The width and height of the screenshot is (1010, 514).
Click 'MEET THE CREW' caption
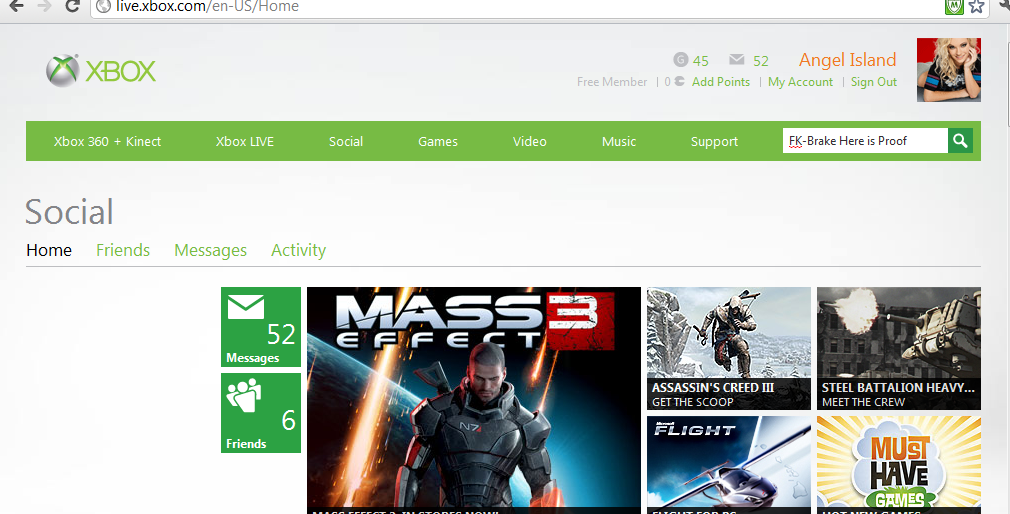pyautogui.click(x=863, y=402)
